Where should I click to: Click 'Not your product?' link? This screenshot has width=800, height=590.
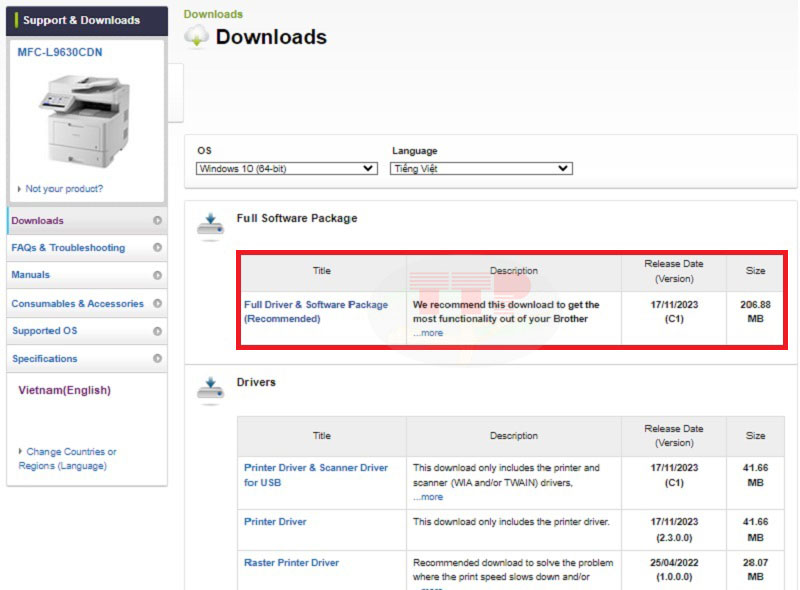64,189
